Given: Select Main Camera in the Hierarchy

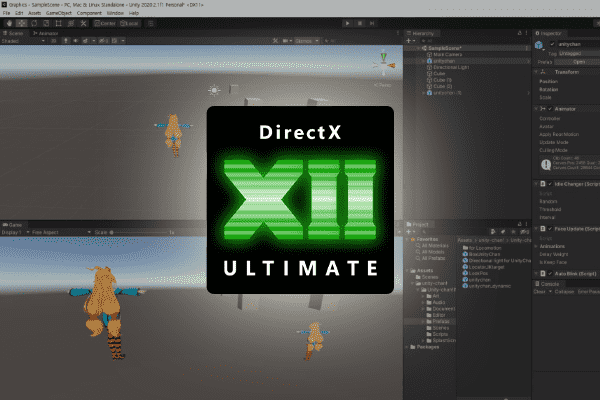Looking at the screenshot, I should click(447, 55).
